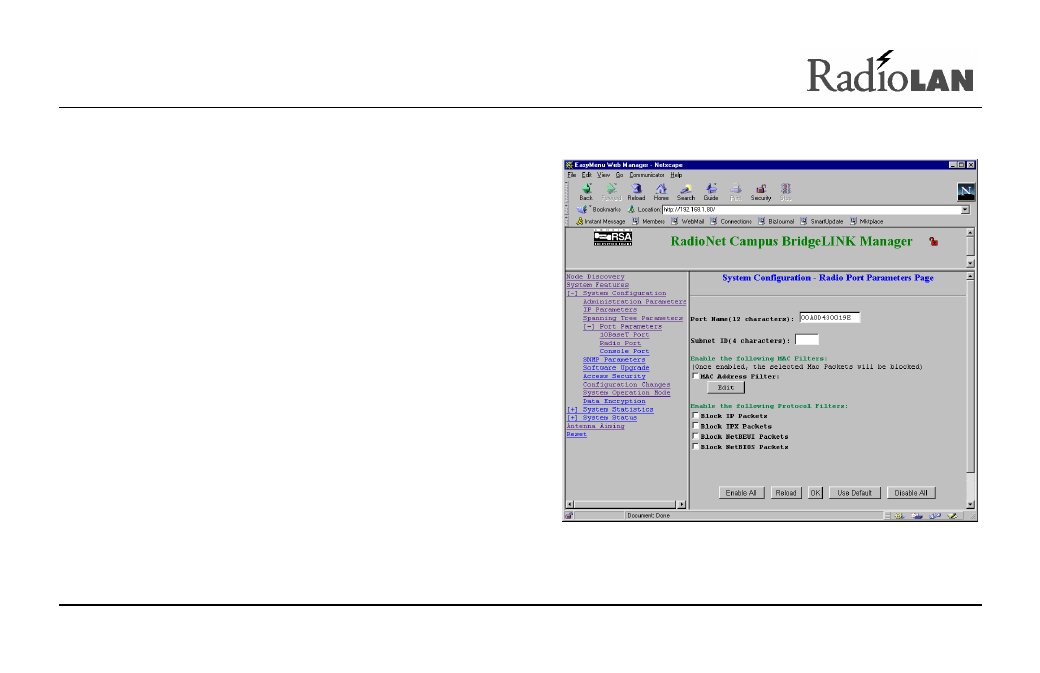
Task: Open the Bookmarks icon
Action: point(582,210)
